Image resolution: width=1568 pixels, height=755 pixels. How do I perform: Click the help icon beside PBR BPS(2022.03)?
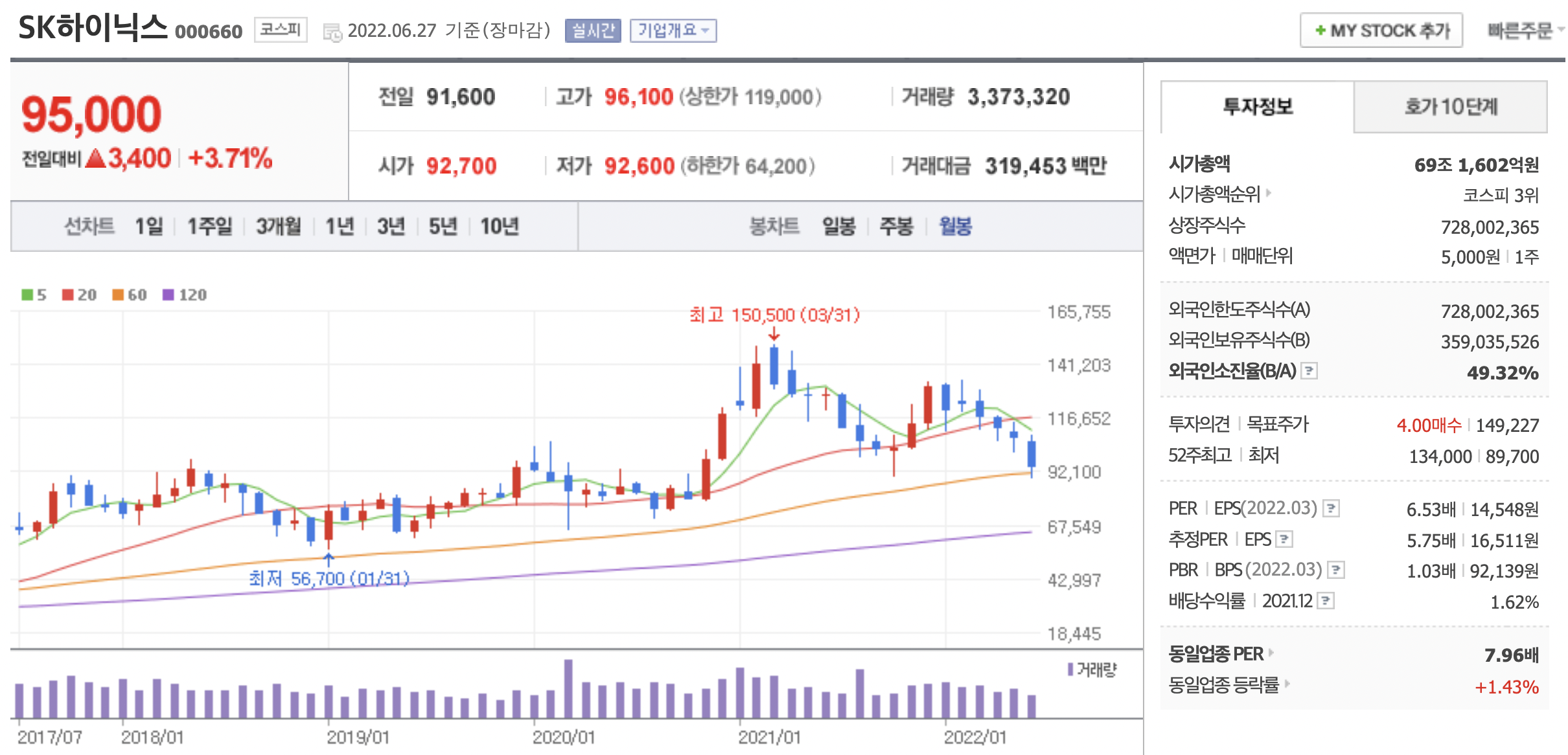pos(1335,570)
